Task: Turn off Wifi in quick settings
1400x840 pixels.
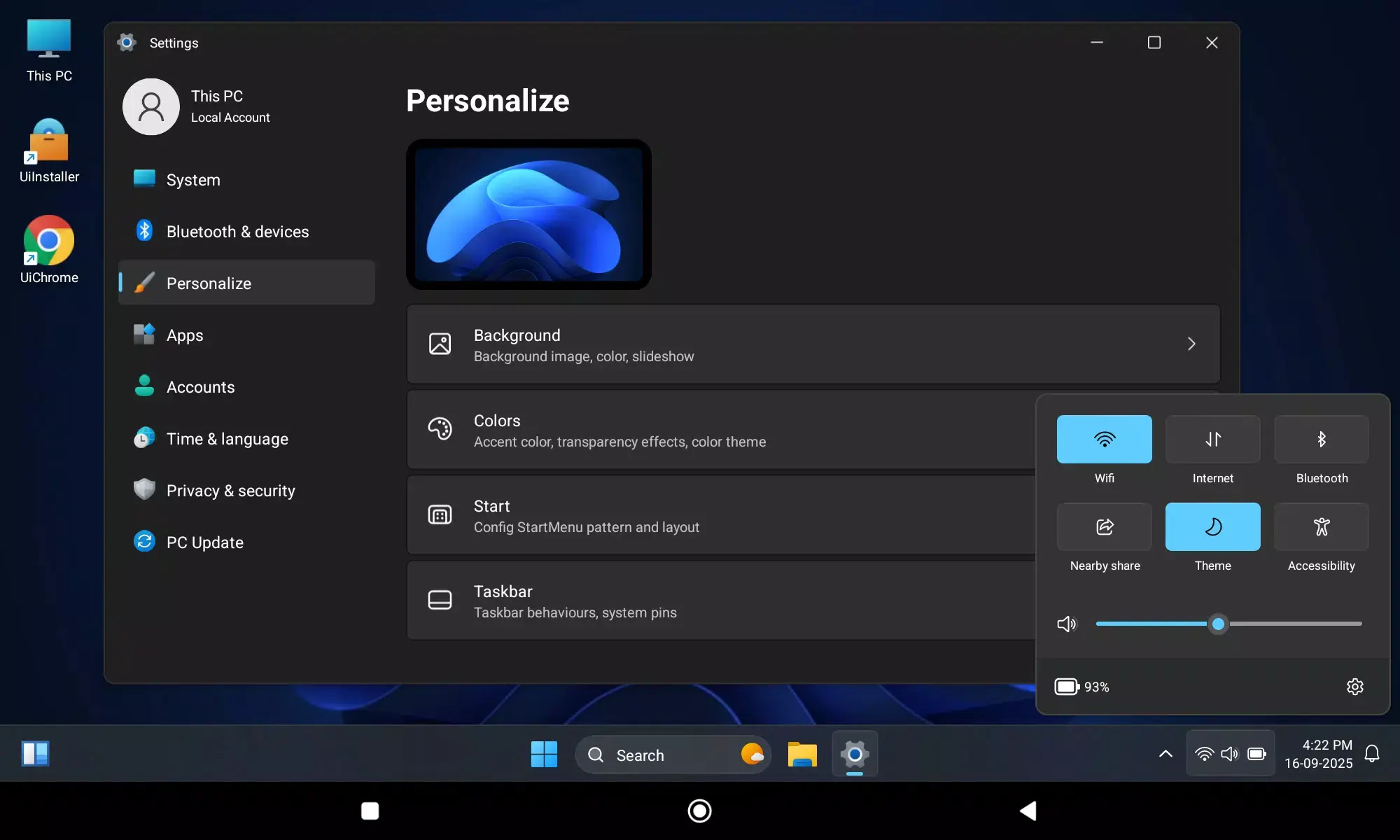Action: 1105,440
